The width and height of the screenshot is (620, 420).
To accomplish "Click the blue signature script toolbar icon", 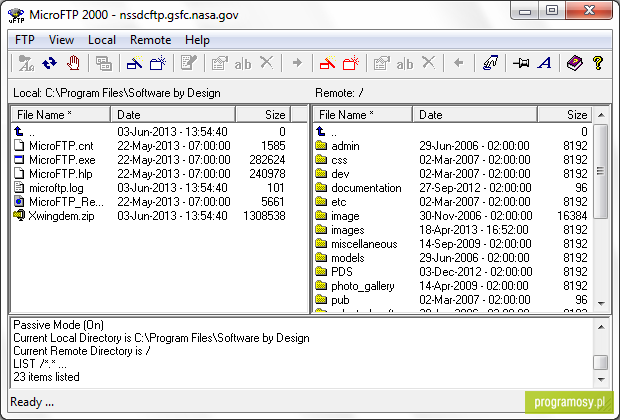I will (490, 63).
